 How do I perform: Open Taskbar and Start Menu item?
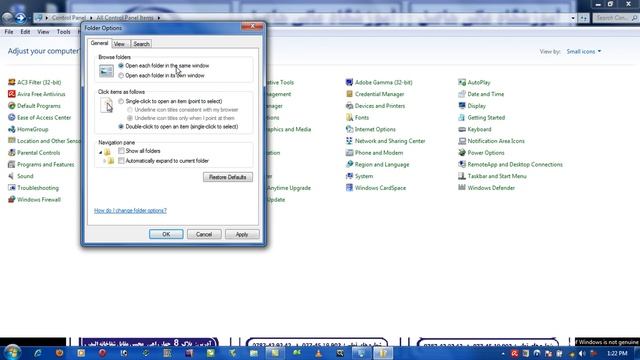[x=497, y=176]
